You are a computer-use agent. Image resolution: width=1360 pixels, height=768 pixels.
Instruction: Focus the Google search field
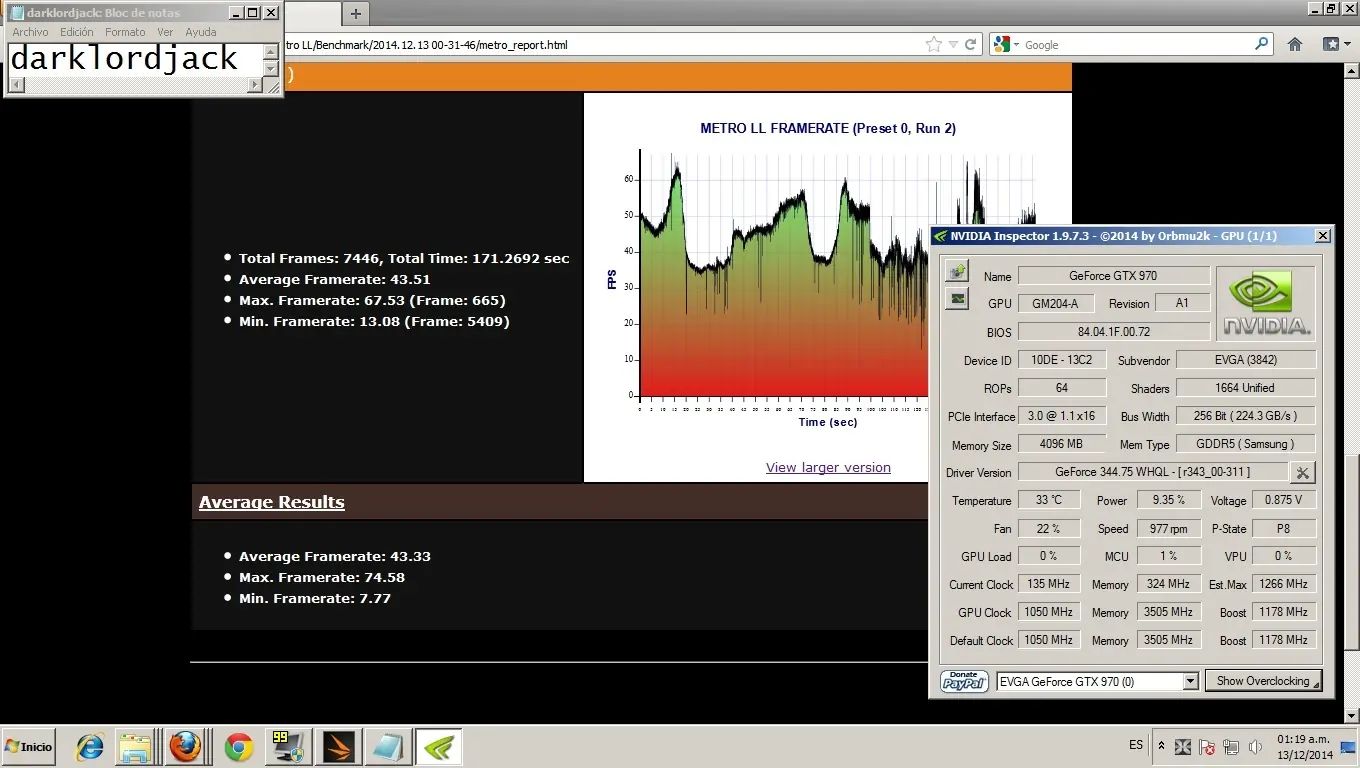[x=1138, y=44]
